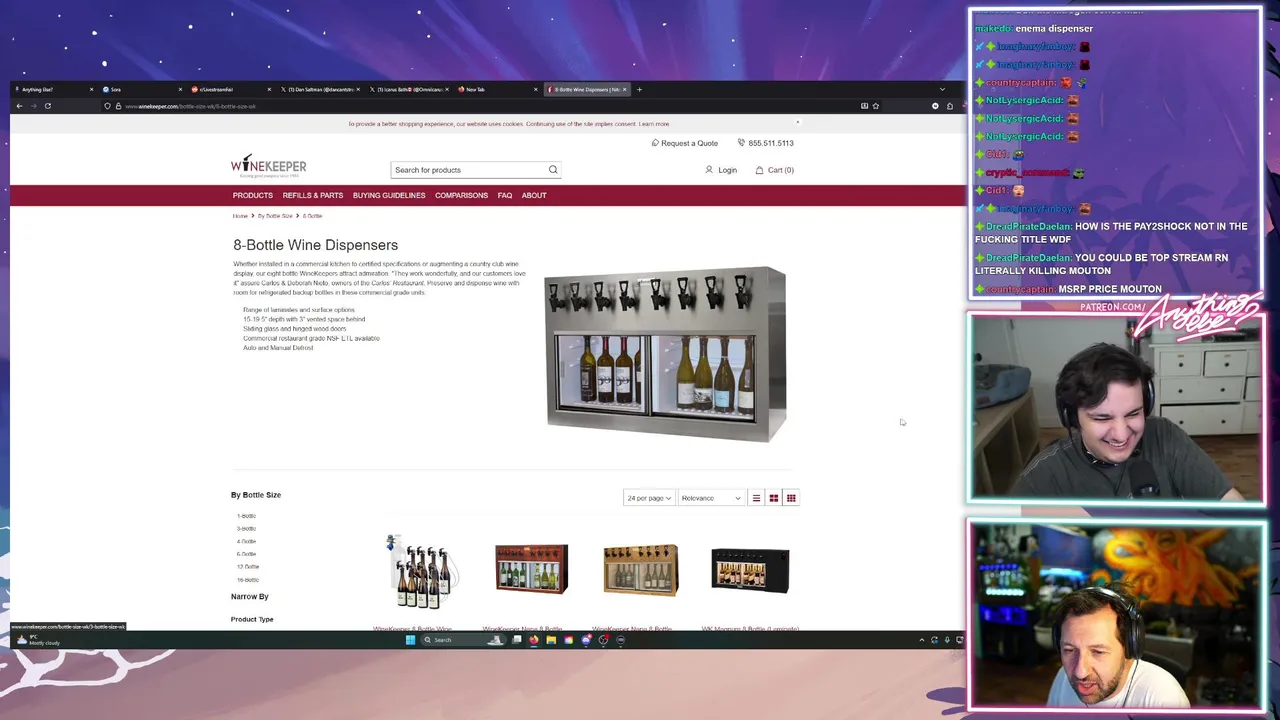Open the oak Napa 8 Bottle thumbnail
The image size is (1280, 720).
pyautogui.click(x=641, y=569)
